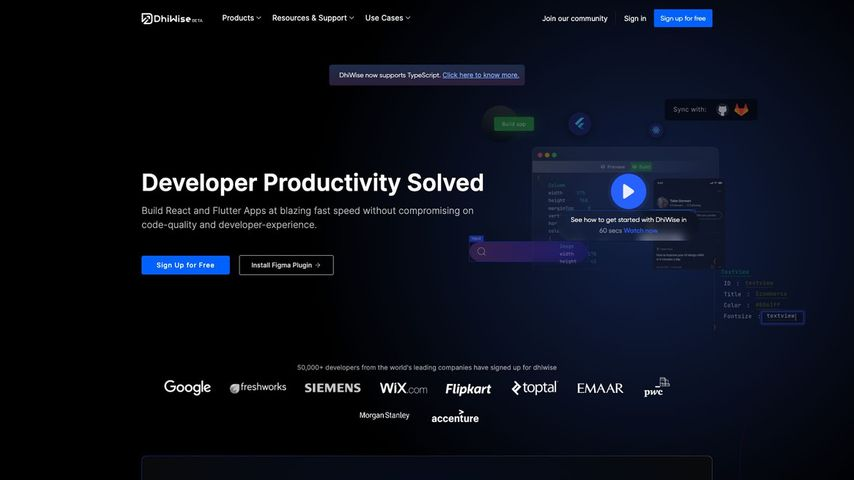
Task: Click the green Build app button
Action: point(514,124)
